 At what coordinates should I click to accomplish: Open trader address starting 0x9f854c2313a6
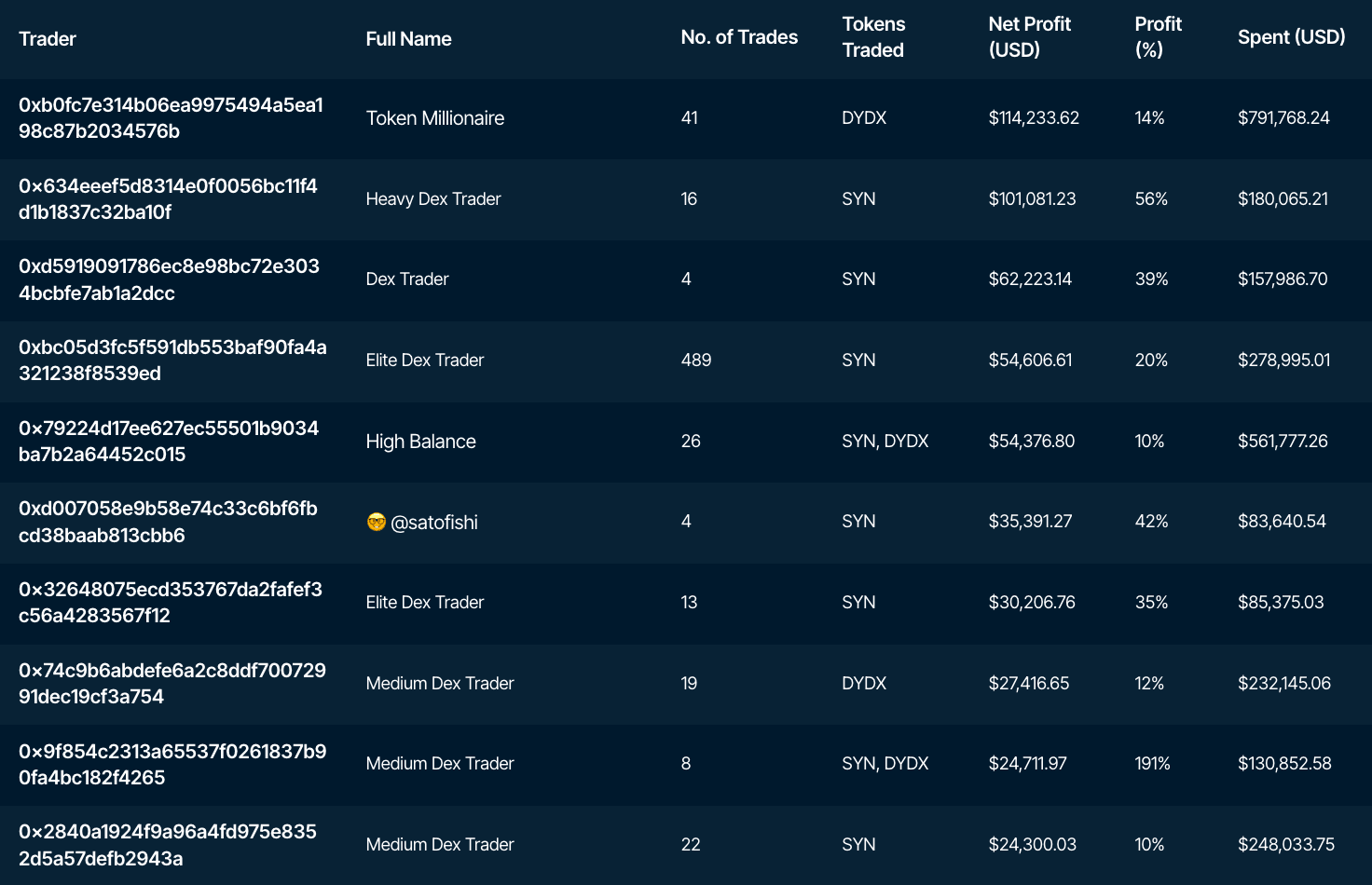coord(172,764)
